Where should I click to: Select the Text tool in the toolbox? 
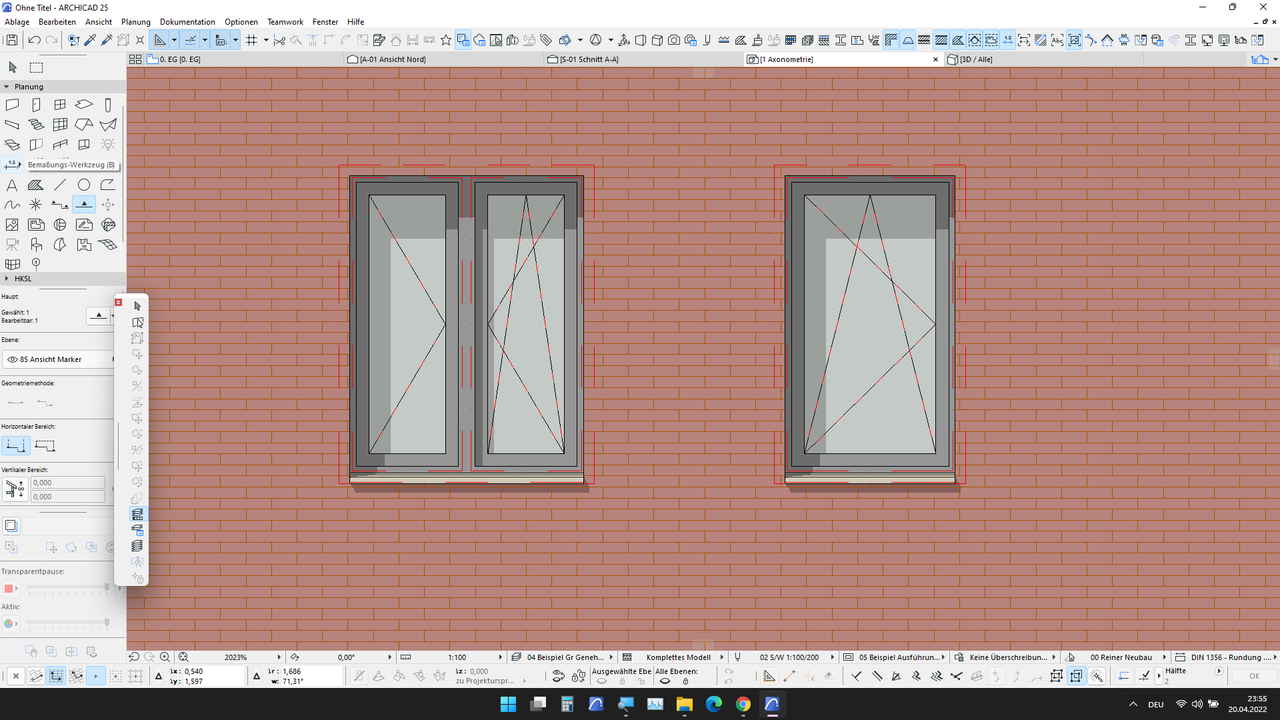(12, 184)
